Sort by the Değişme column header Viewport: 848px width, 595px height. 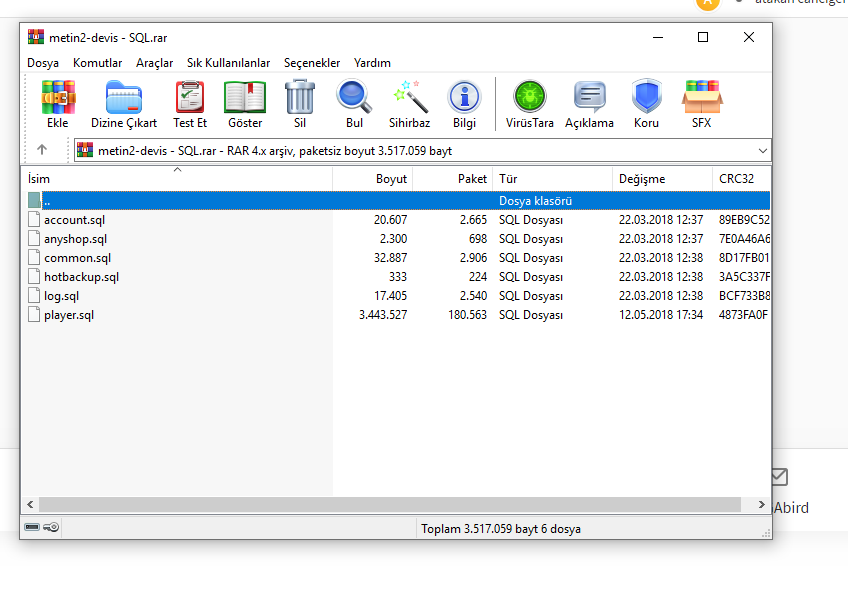tap(662, 178)
